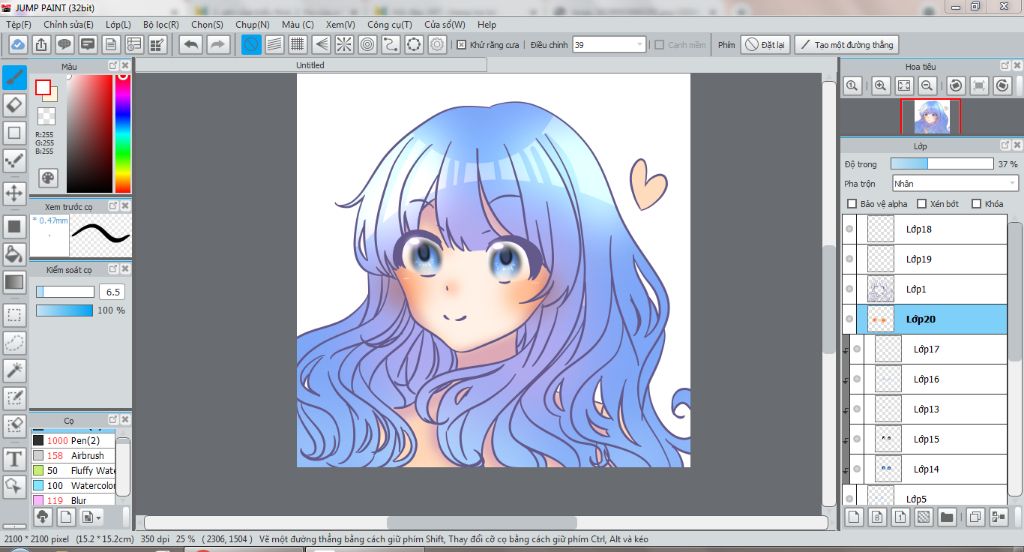Viewport: 1024px width, 552px height.
Task: Select the Airbrush brush
Action: (73, 455)
